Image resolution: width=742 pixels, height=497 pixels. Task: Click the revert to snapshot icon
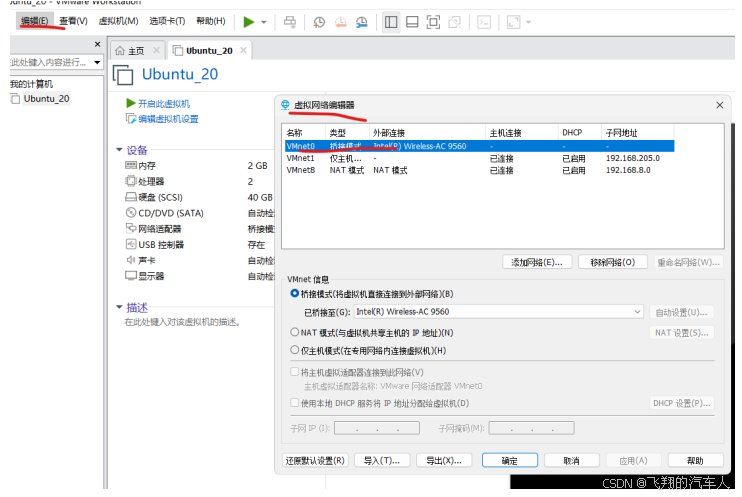coord(340,22)
